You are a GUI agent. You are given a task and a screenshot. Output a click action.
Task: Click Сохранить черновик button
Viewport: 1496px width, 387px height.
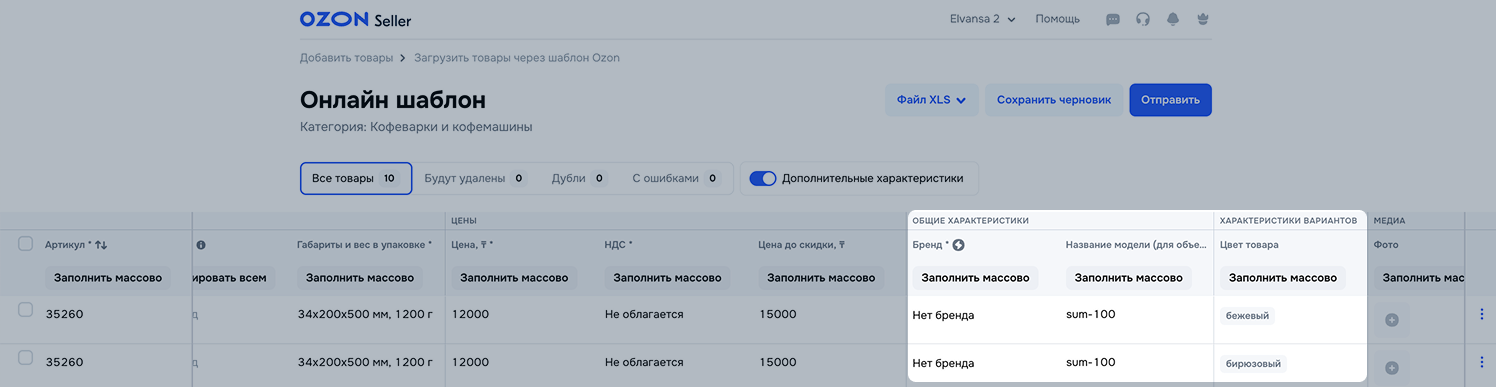coord(1054,100)
